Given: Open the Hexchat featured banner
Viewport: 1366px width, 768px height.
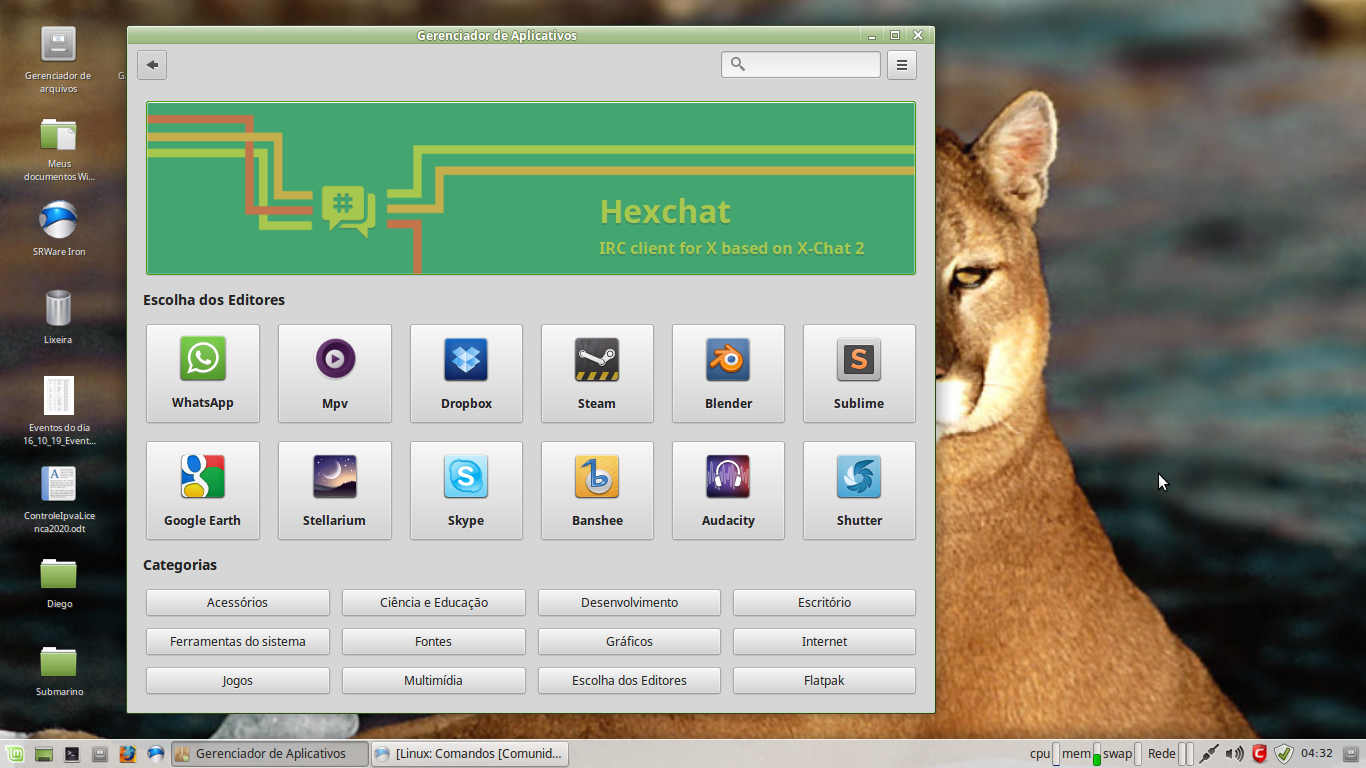Looking at the screenshot, I should 531,188.
